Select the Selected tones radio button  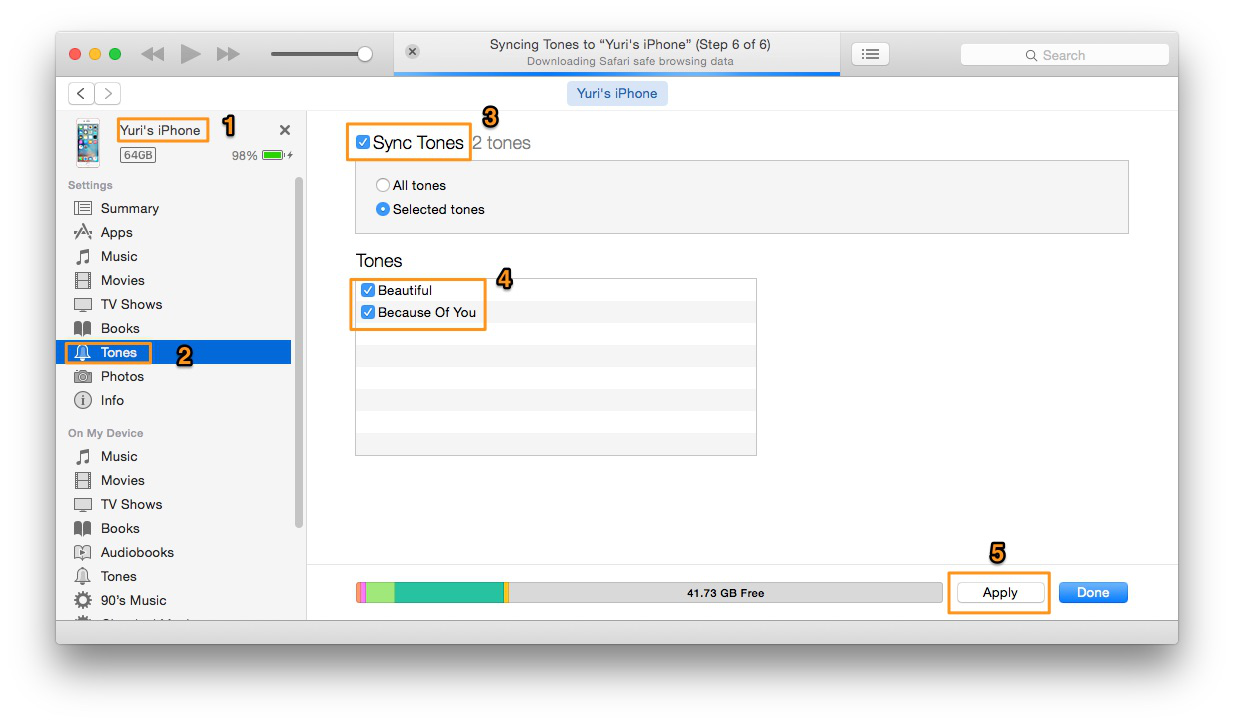pyautogui.click(x=383, y=209)
